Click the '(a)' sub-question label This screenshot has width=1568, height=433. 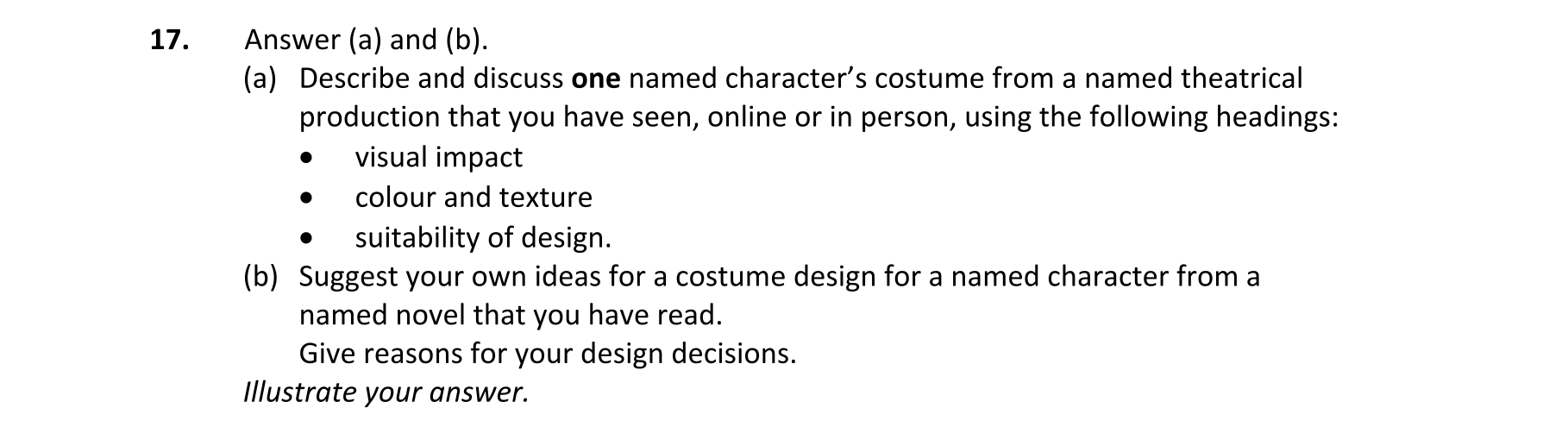pyautogui.click(x=260, y=79)
